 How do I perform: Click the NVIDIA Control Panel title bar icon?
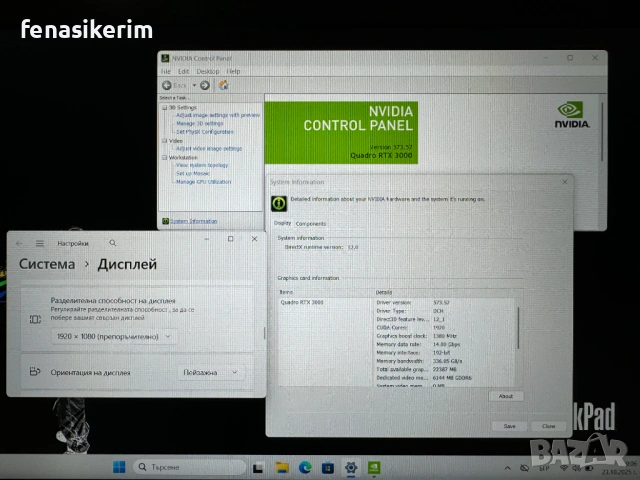[x=165, y=58]
